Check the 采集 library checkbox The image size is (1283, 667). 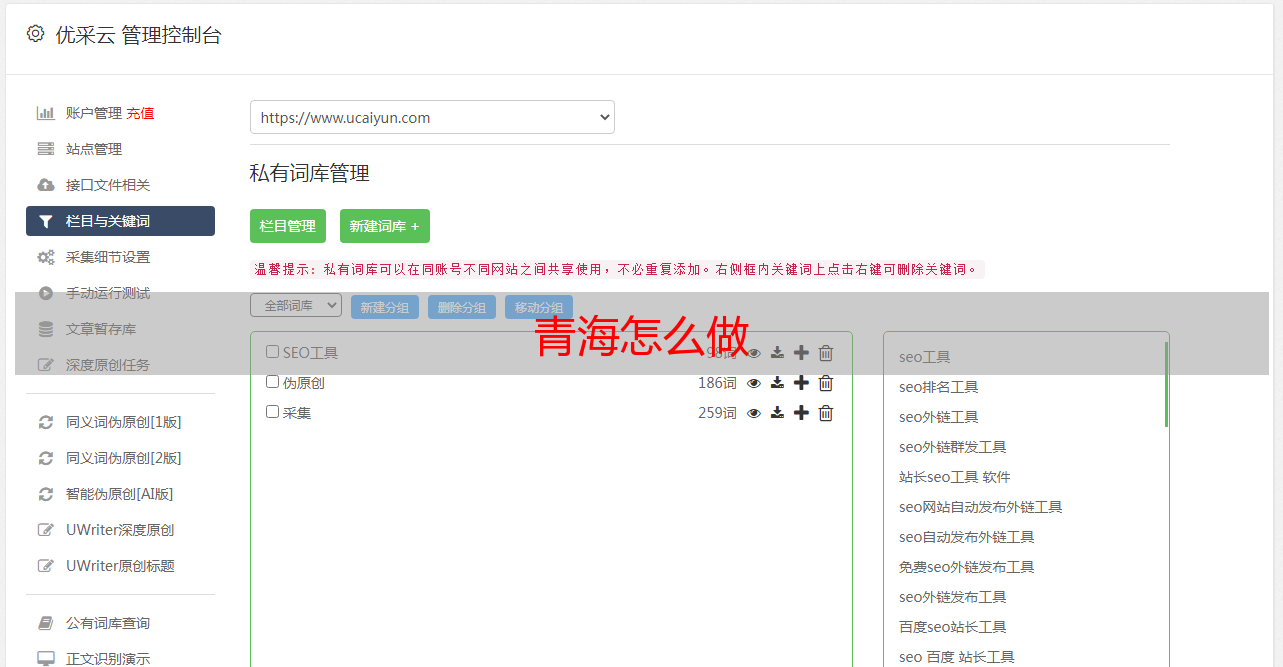[x=272, y=412]
